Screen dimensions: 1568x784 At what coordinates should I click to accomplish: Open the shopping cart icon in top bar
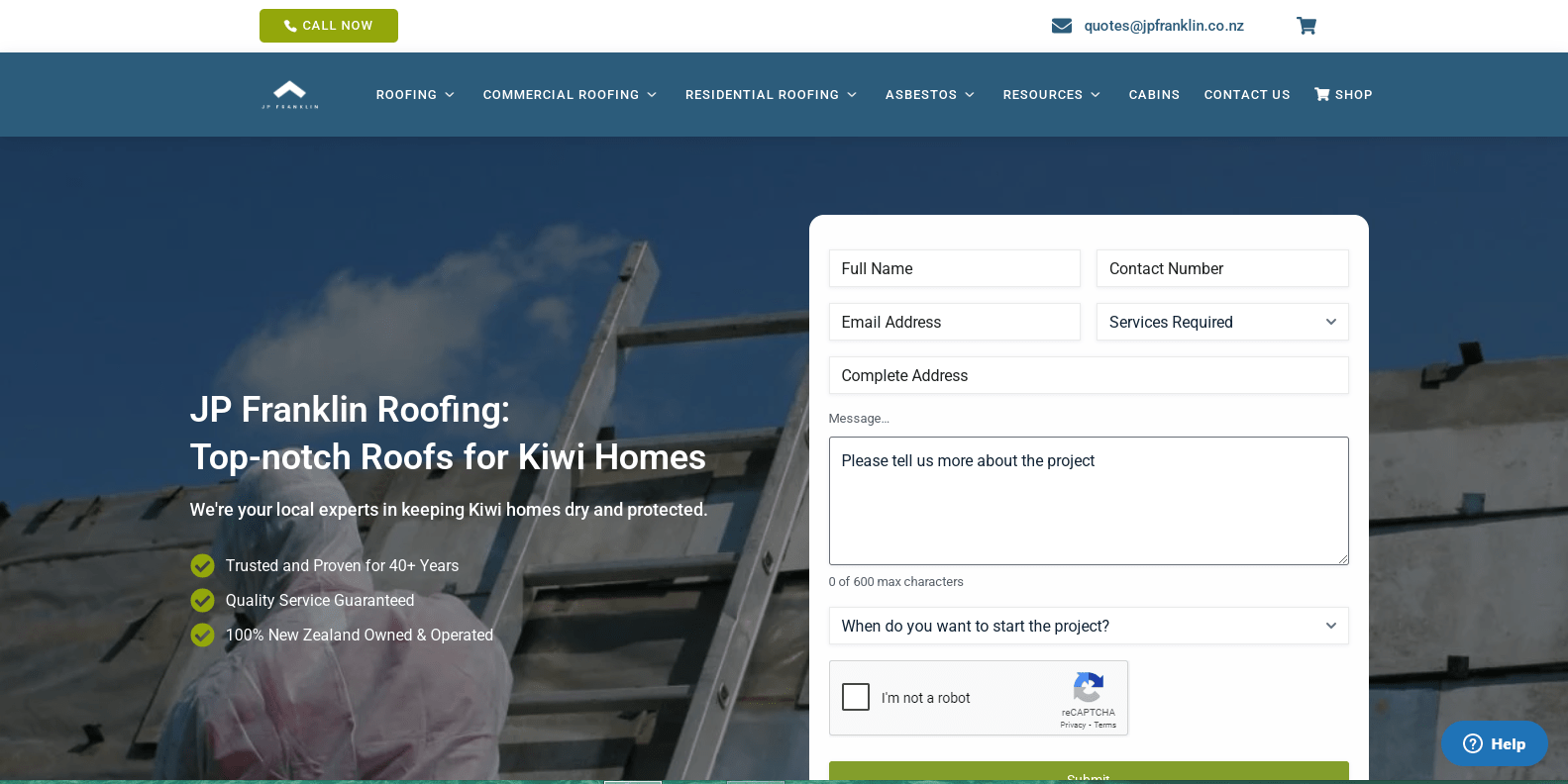[x=1307, y=26]
